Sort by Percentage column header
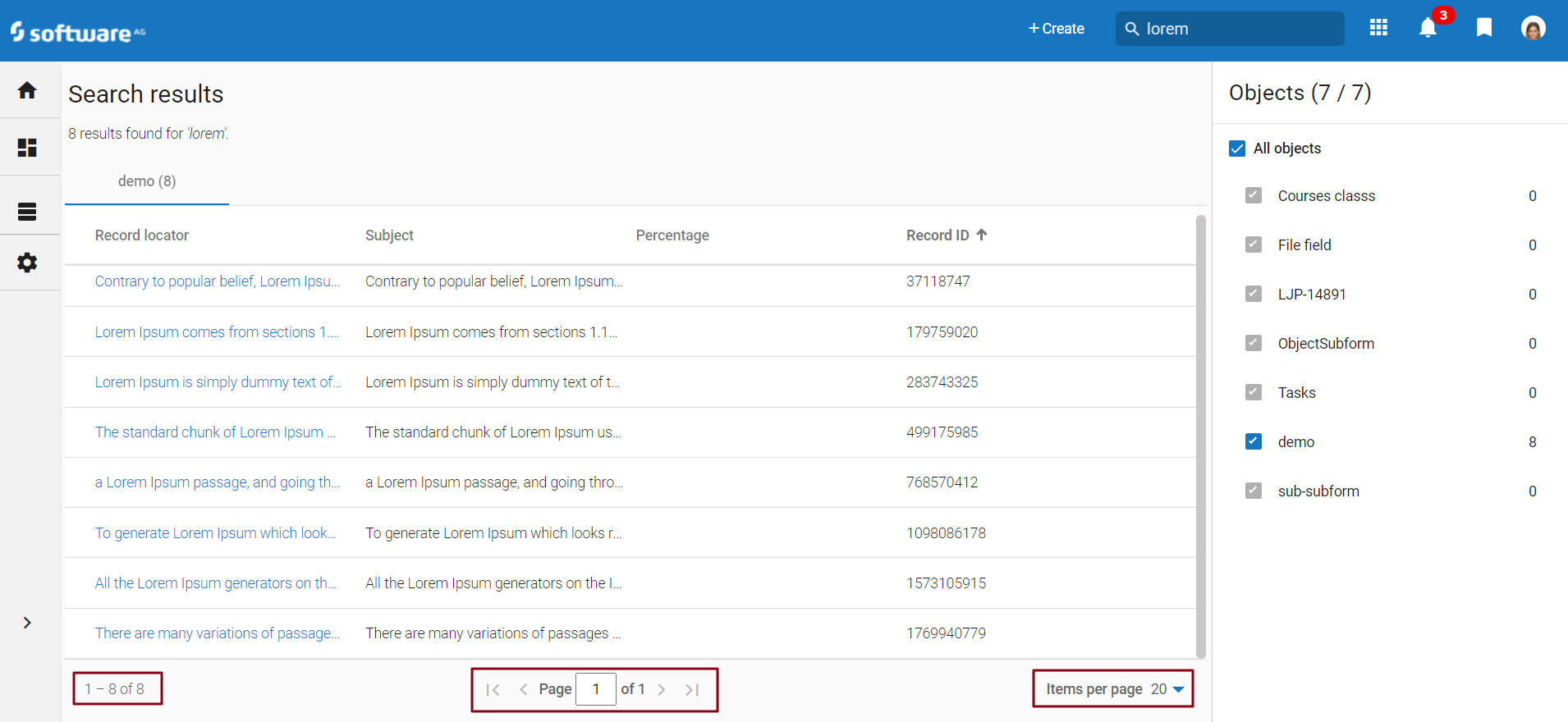This screenshot has height=722, width=1568. (672, 235)
